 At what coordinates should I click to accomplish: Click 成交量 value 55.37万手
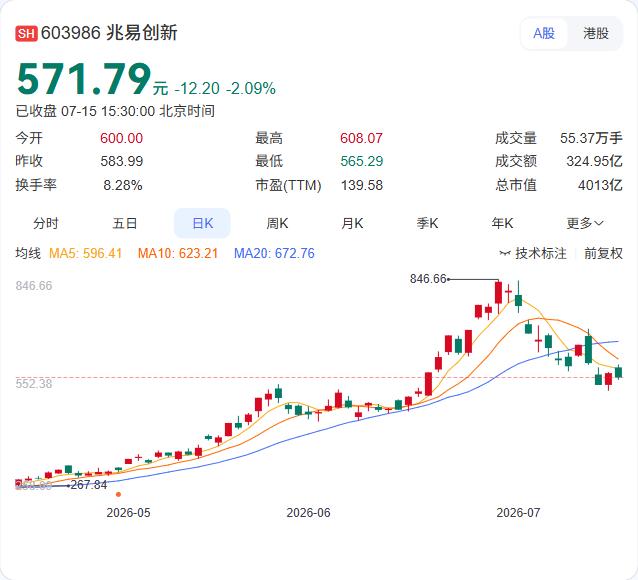coord(591,138)
